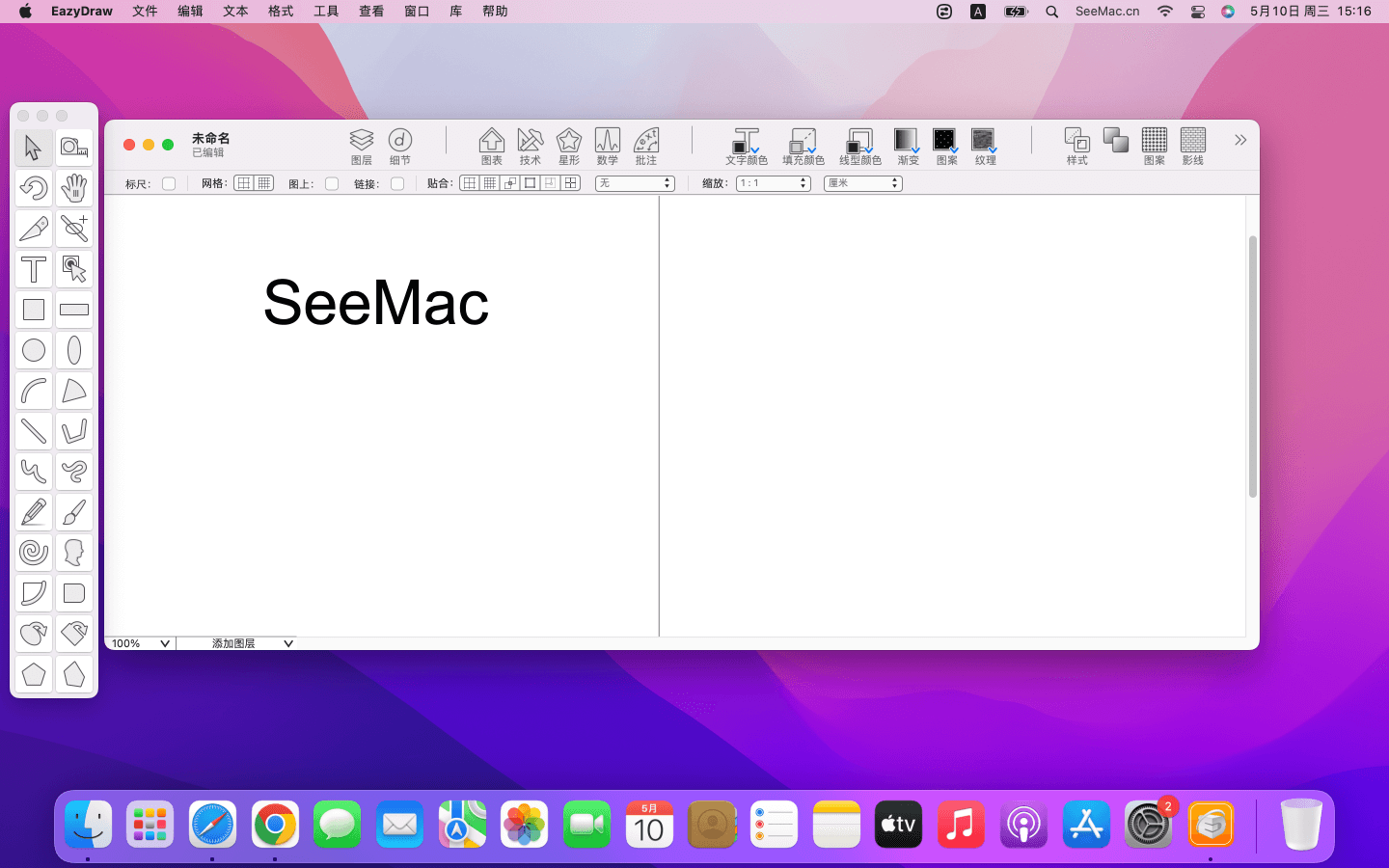This screenshot has height=868, width=1389.
Task: Open the 缩放 1:1 scale dropdown
Action: coord(774,183)
